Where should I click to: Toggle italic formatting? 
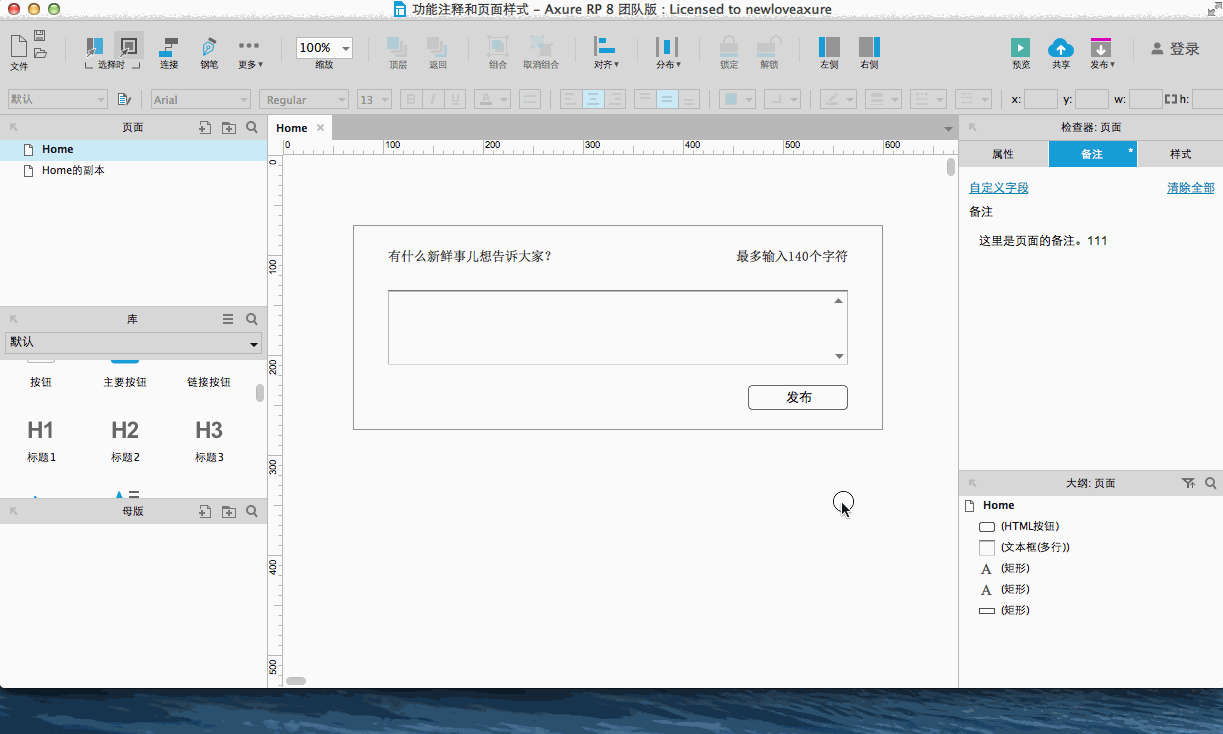(x=433, y=99)
